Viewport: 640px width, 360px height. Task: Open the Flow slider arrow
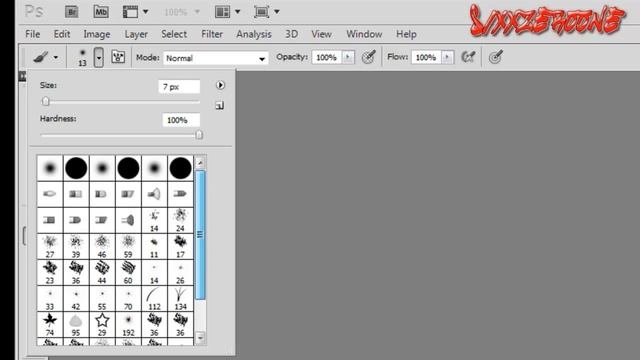point(447,57)
